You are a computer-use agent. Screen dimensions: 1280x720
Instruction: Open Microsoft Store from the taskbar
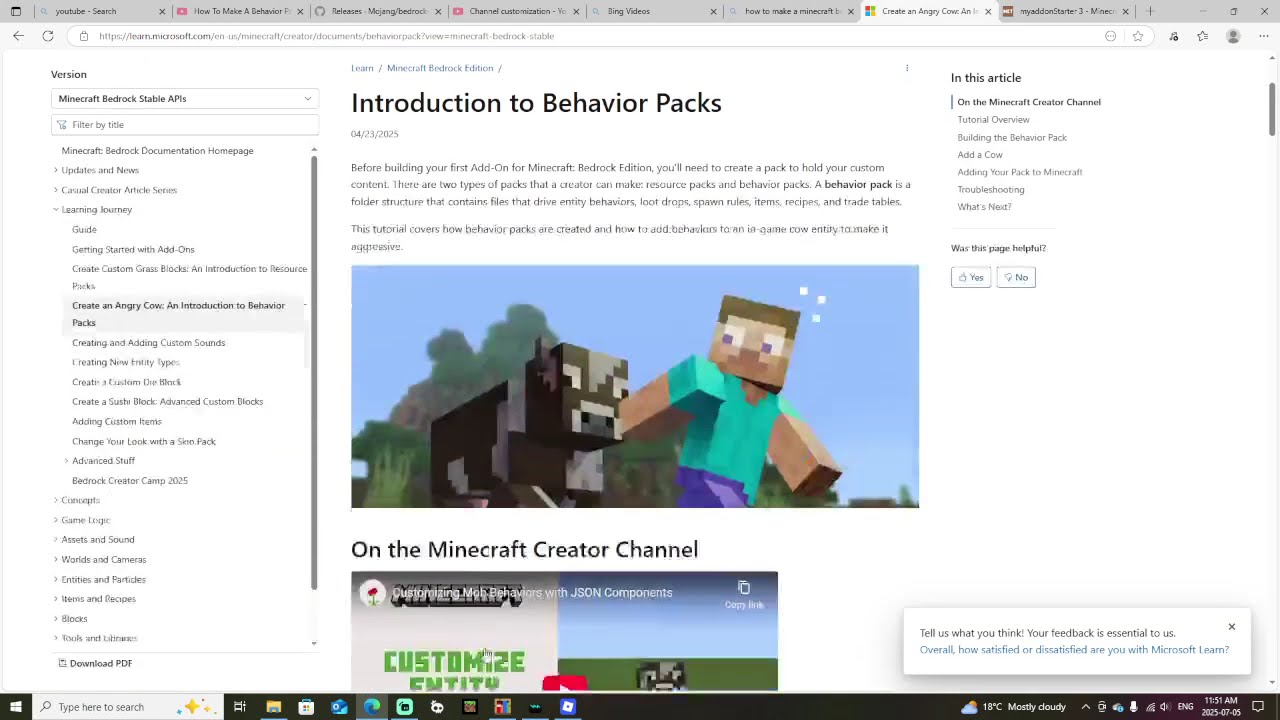306,707
